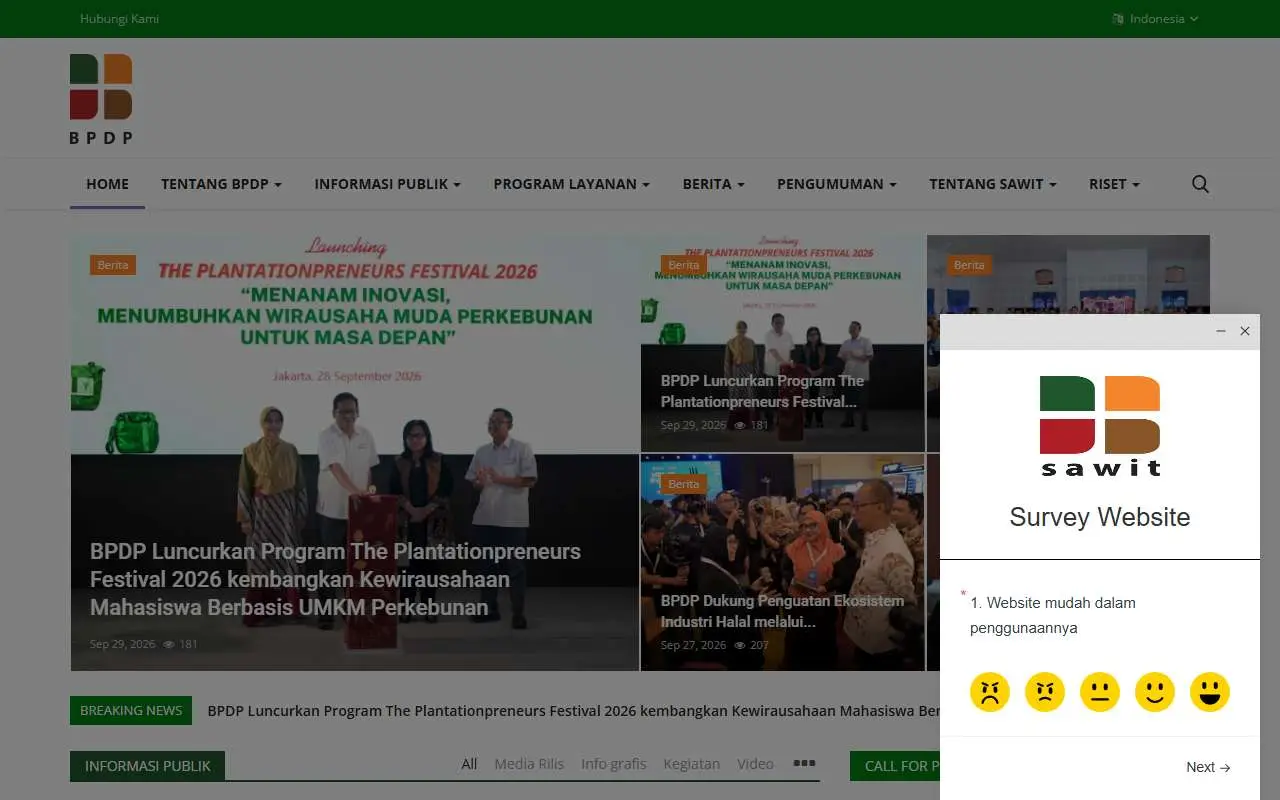Close the Survey Website popup

click(x=1245, y=331)
